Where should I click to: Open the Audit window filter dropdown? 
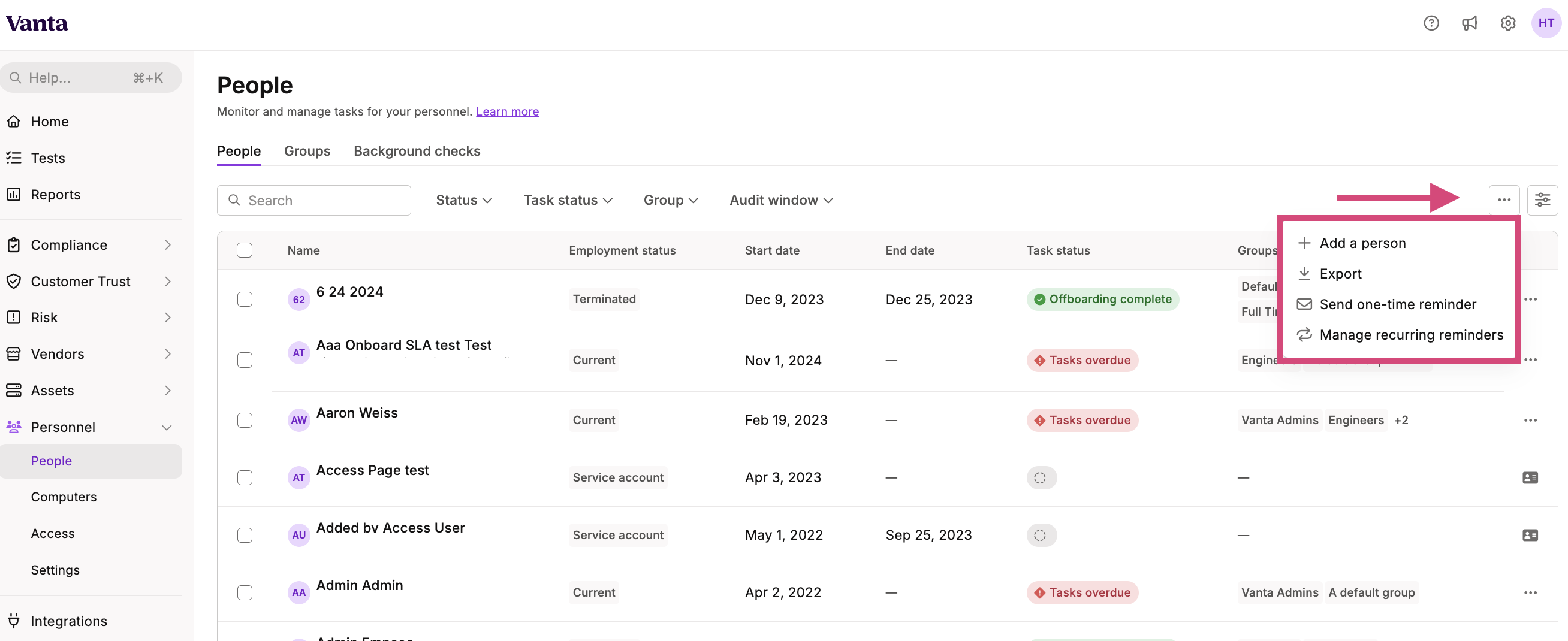pos(781,200)
